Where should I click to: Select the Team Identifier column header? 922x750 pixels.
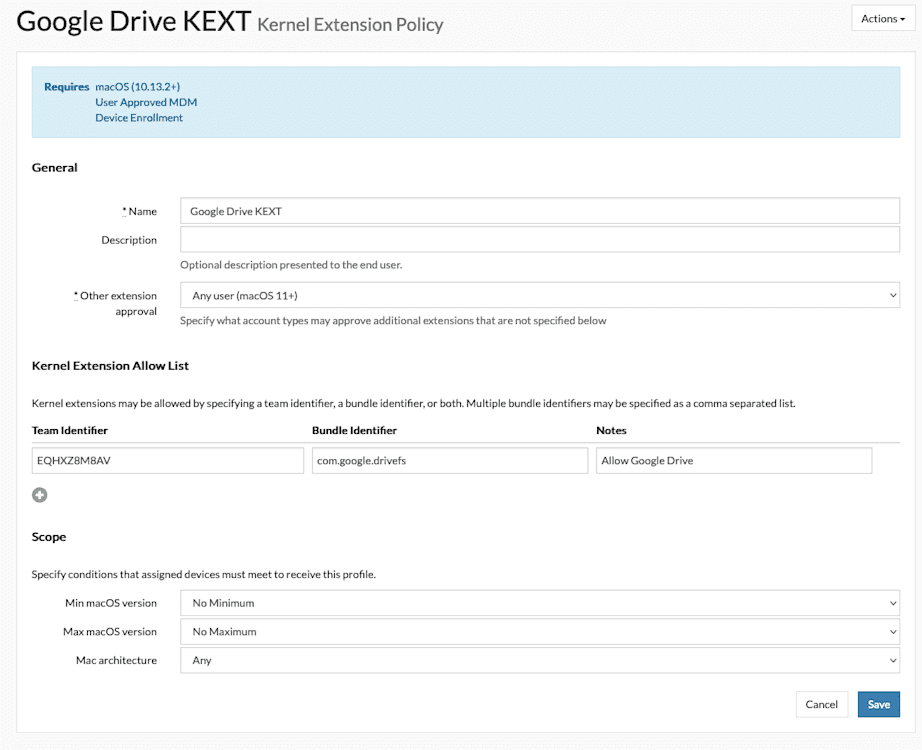click(x=69, y=431)
